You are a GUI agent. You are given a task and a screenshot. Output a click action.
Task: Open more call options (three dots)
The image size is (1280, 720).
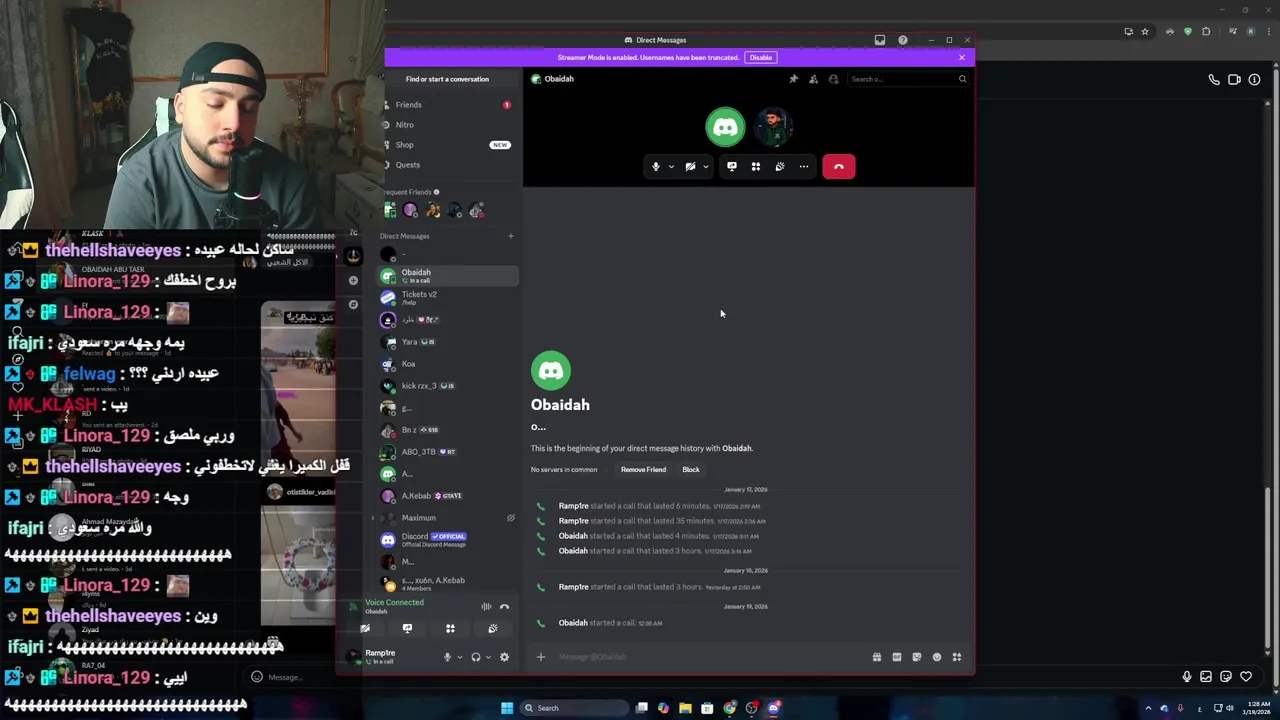[804, 167]
